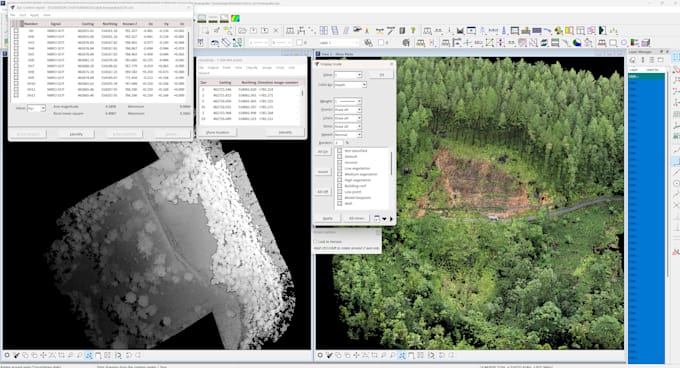Click the All On button

coord(323,152)
